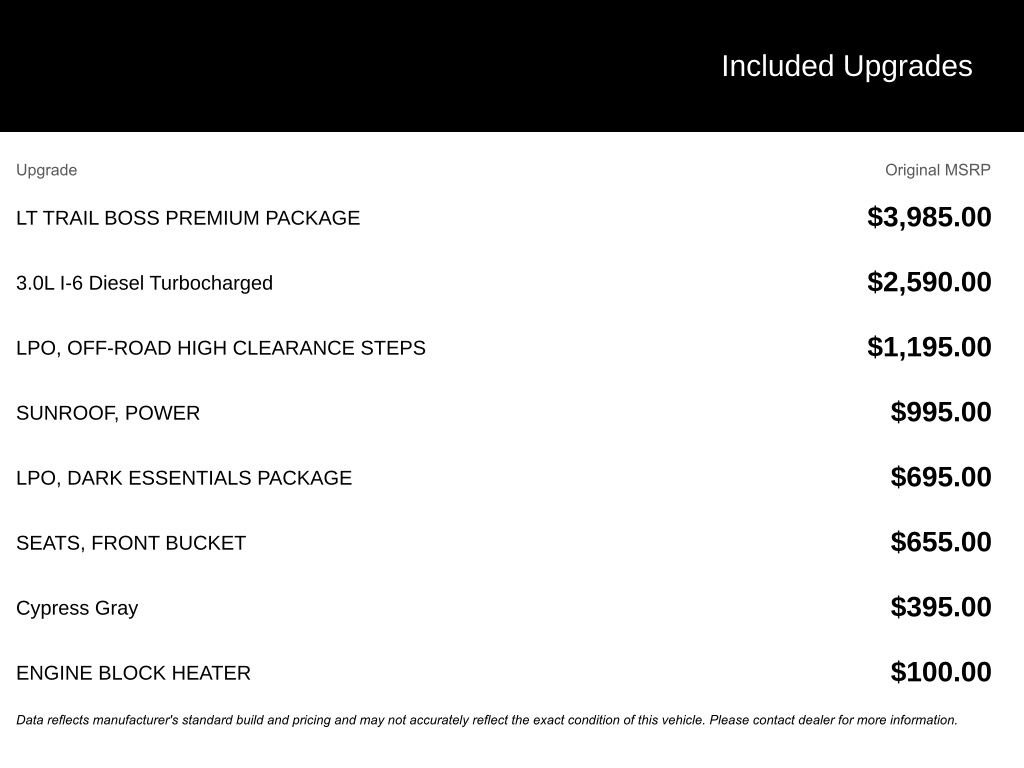The height and width of the screenshot is (768, 1024).
Task: Select the Cypress Gray color upgrade label
Action: [77, 608]
